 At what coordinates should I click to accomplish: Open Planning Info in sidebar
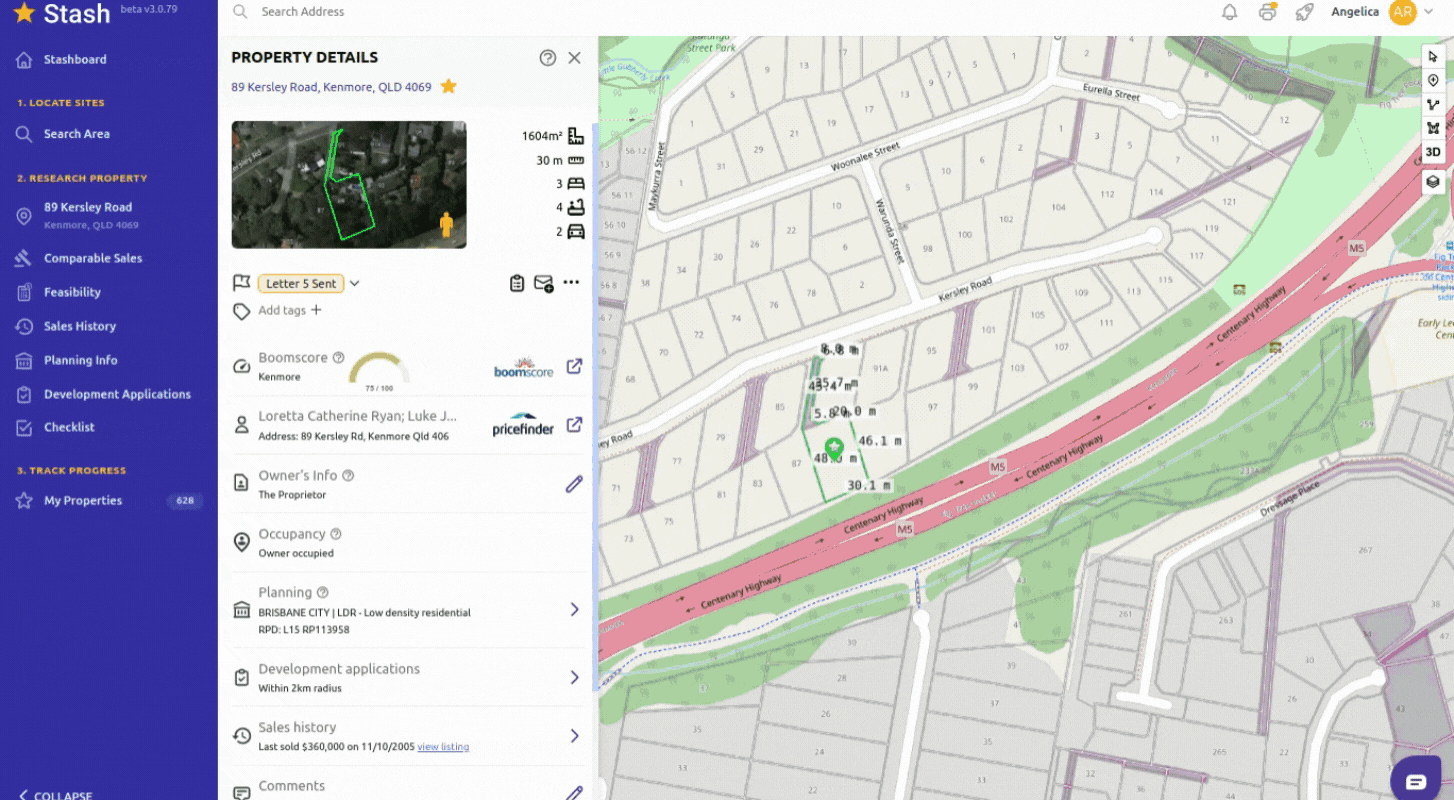click(x=81, y=360)
